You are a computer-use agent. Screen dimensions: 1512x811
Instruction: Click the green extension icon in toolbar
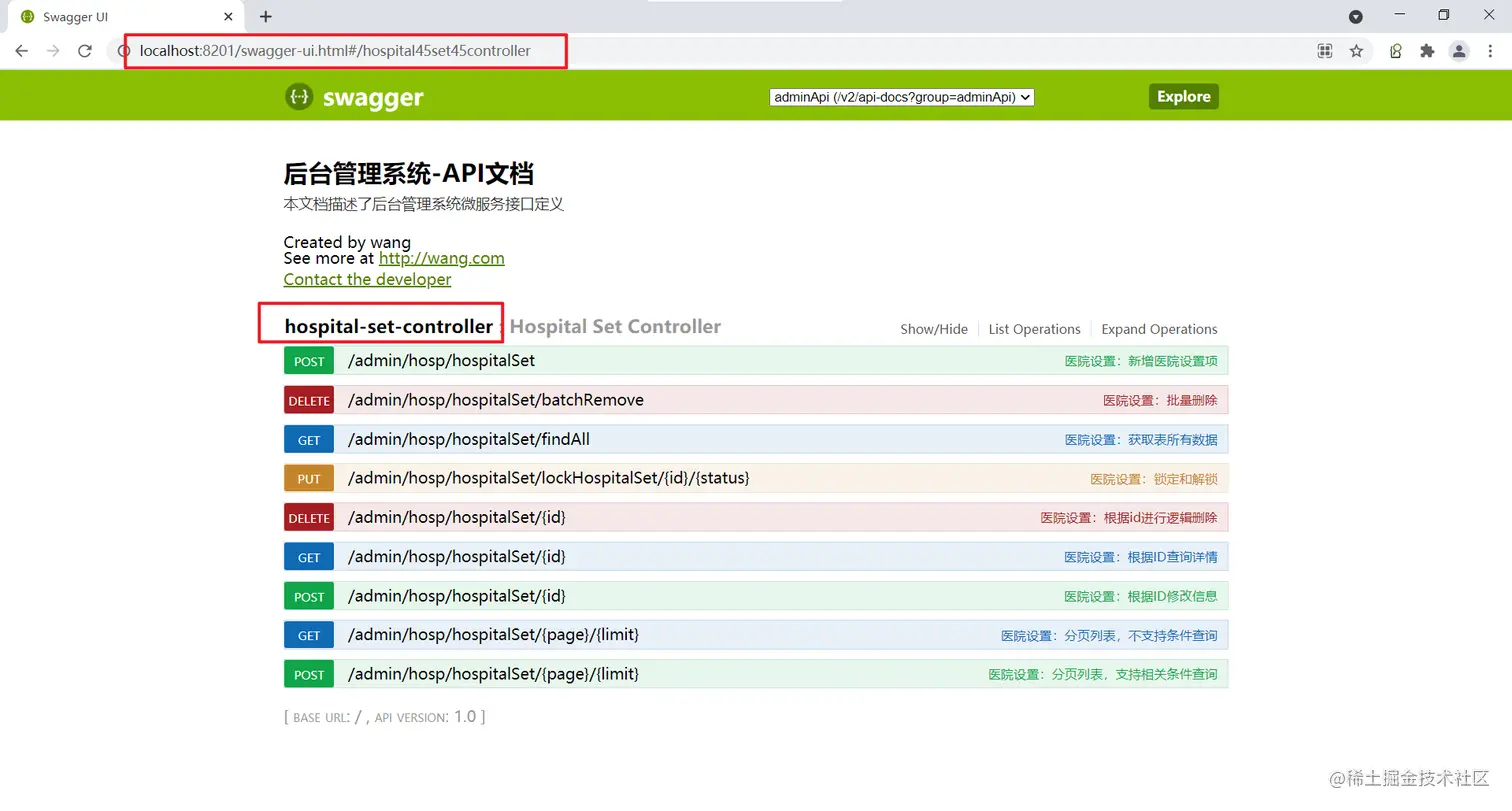1395,51
